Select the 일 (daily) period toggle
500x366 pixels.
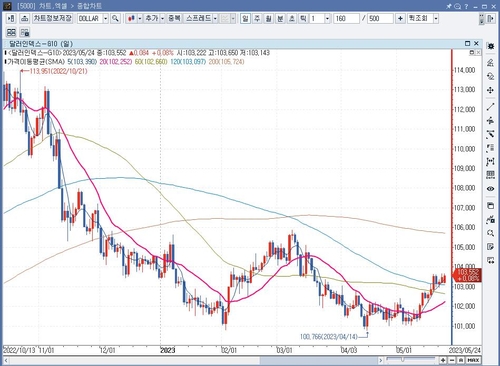coord(246,18)
